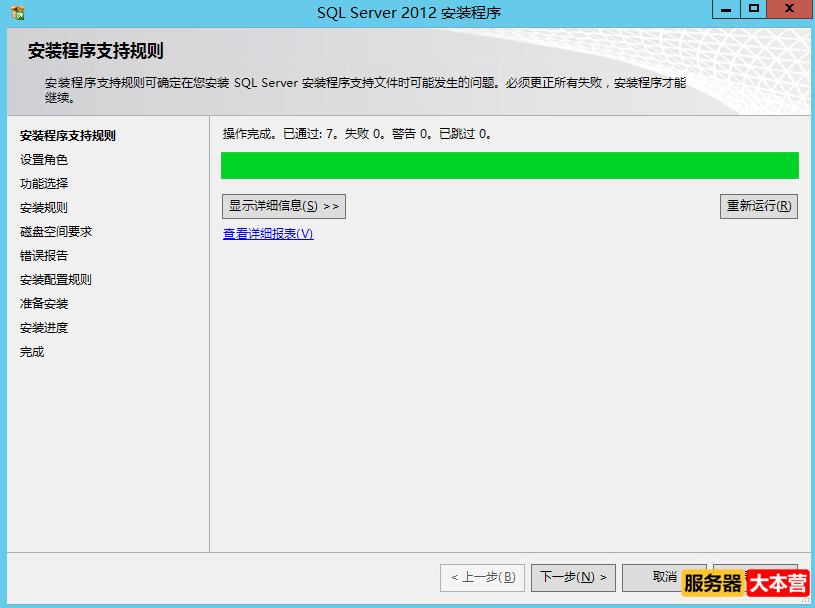
Task: Select the 安装配置规则 step in the sidebar
Action: point(56,280)
